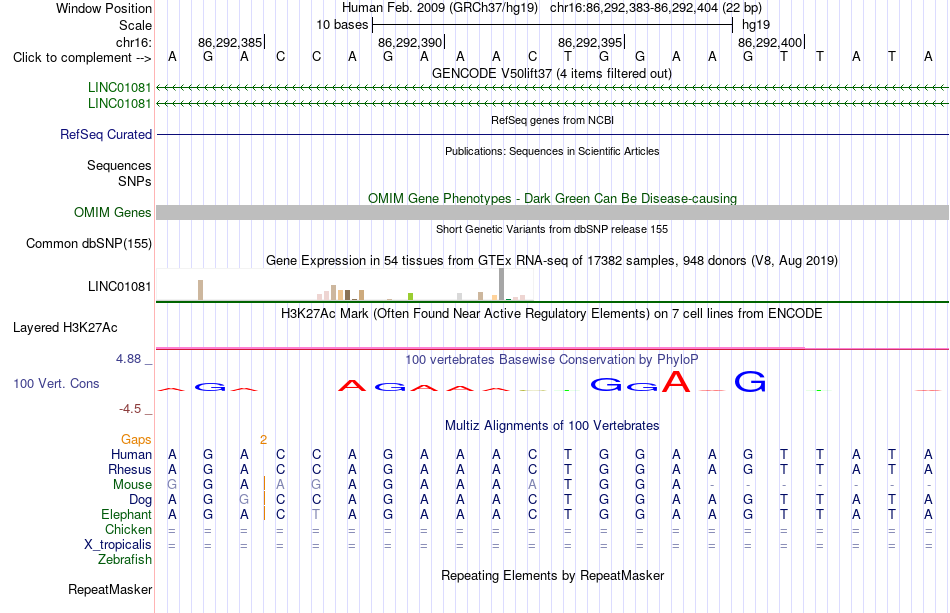The width and height of the screenshot is (950, 613).
Task: Select the Human species row label
Action: (131, 454)
